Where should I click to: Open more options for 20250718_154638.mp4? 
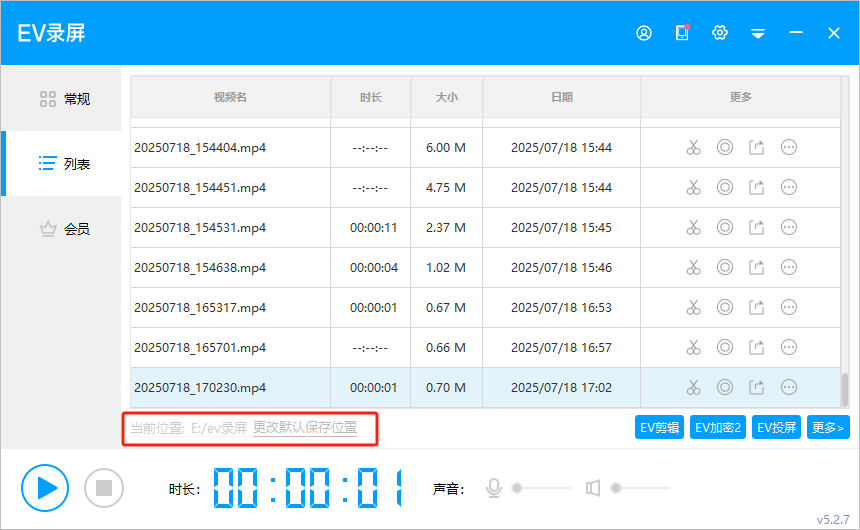click(x=789, y=268)
